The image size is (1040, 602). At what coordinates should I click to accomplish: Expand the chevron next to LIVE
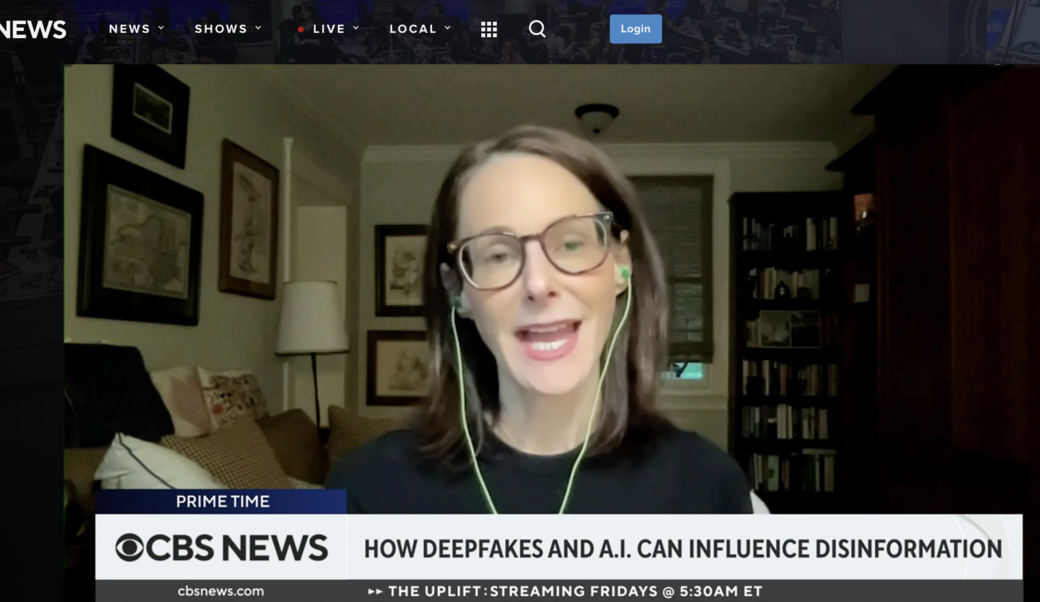point(356,28)
